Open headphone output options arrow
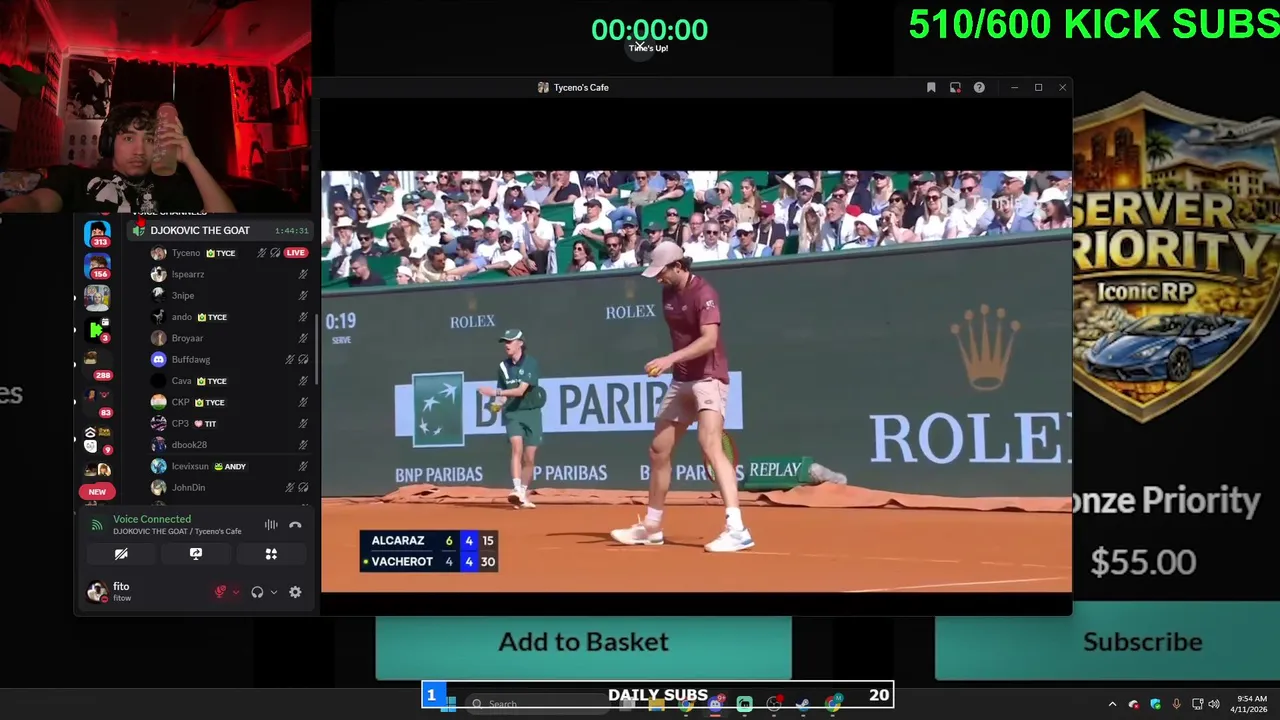1280x720 pixels. 274,592
